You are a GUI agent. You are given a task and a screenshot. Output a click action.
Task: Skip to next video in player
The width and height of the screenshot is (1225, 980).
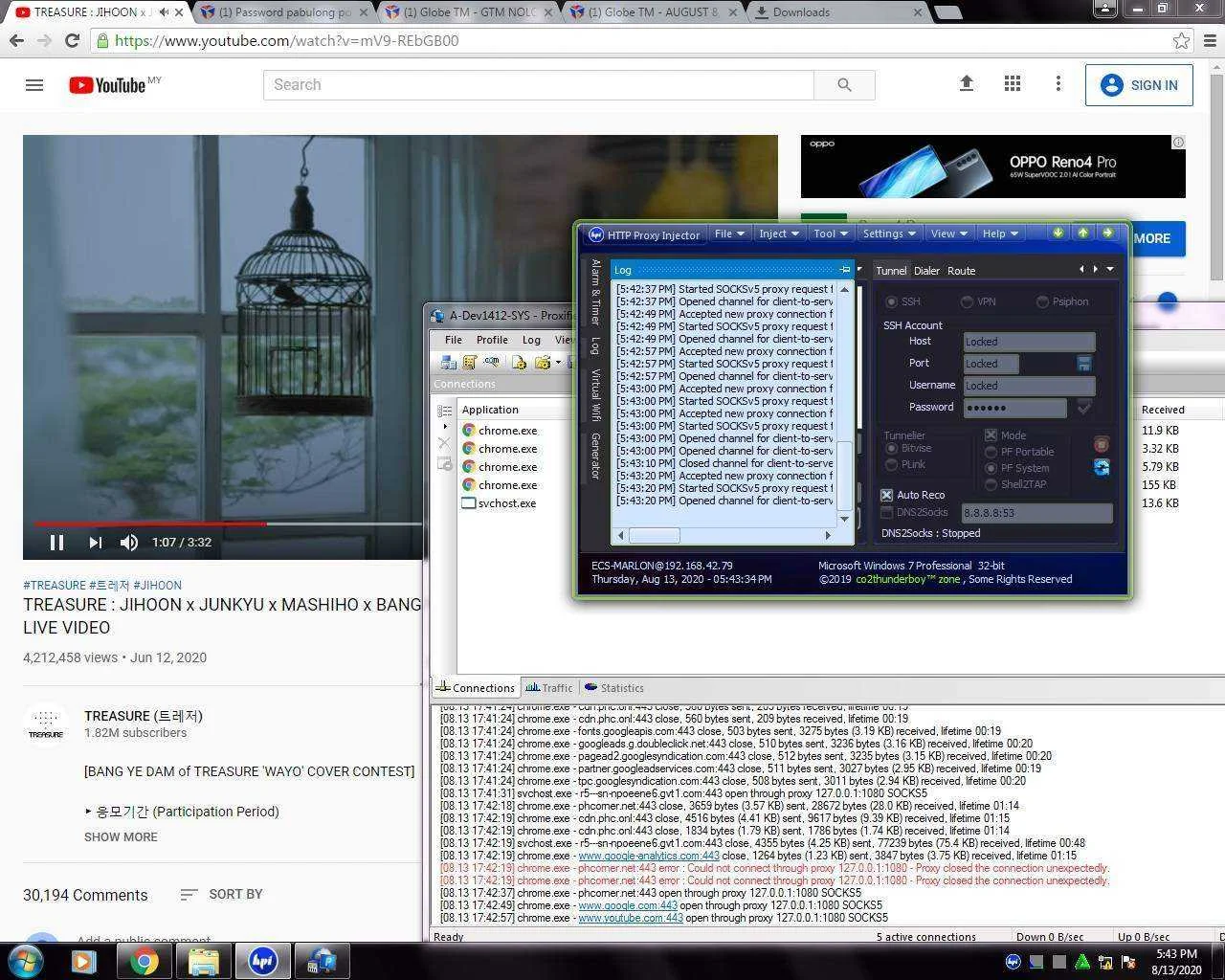(95, 543)
